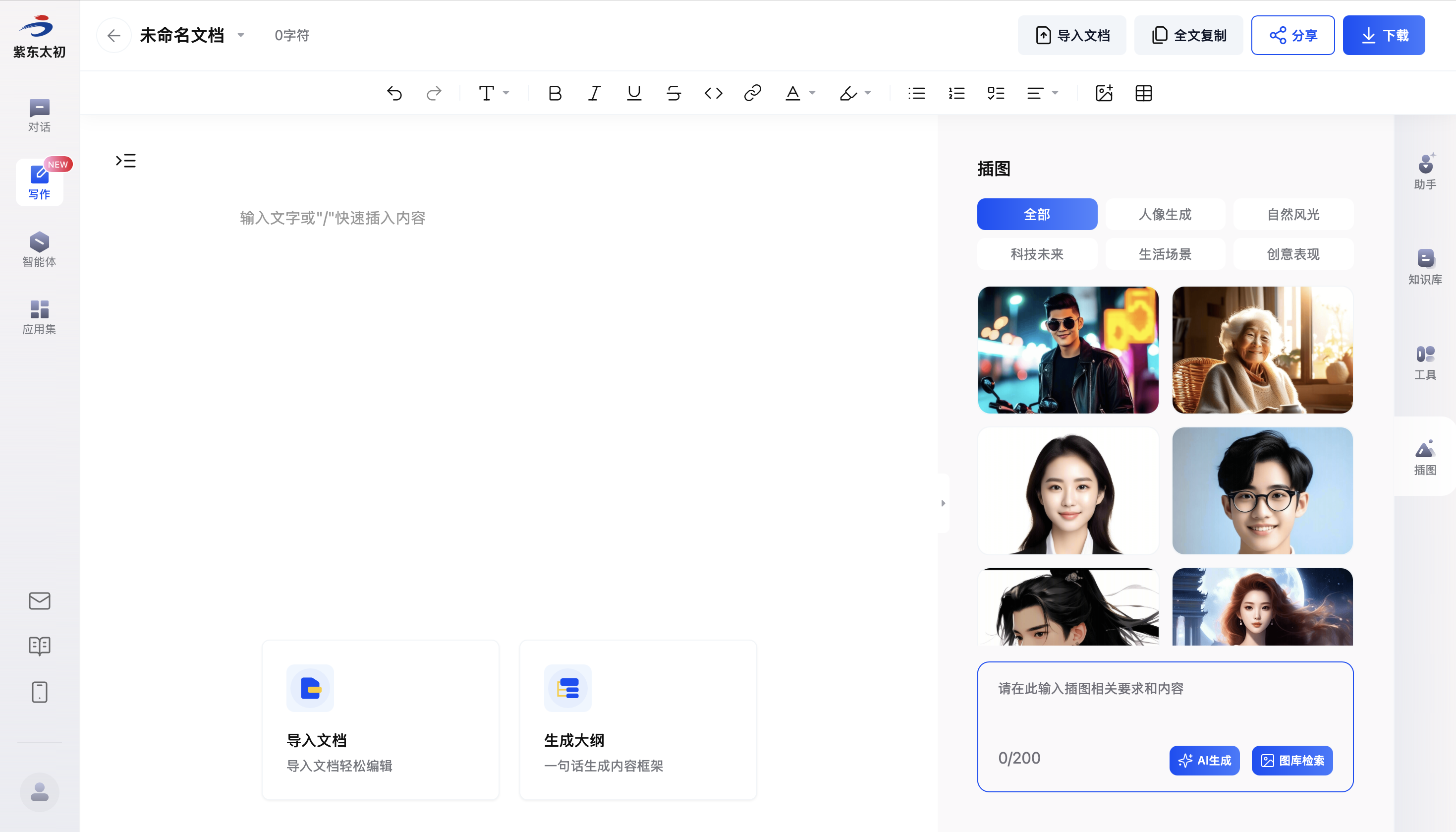Toggle italic text formatting
Image resolution: width=1456 pixels, height=832 pixels.
point(594,93)
